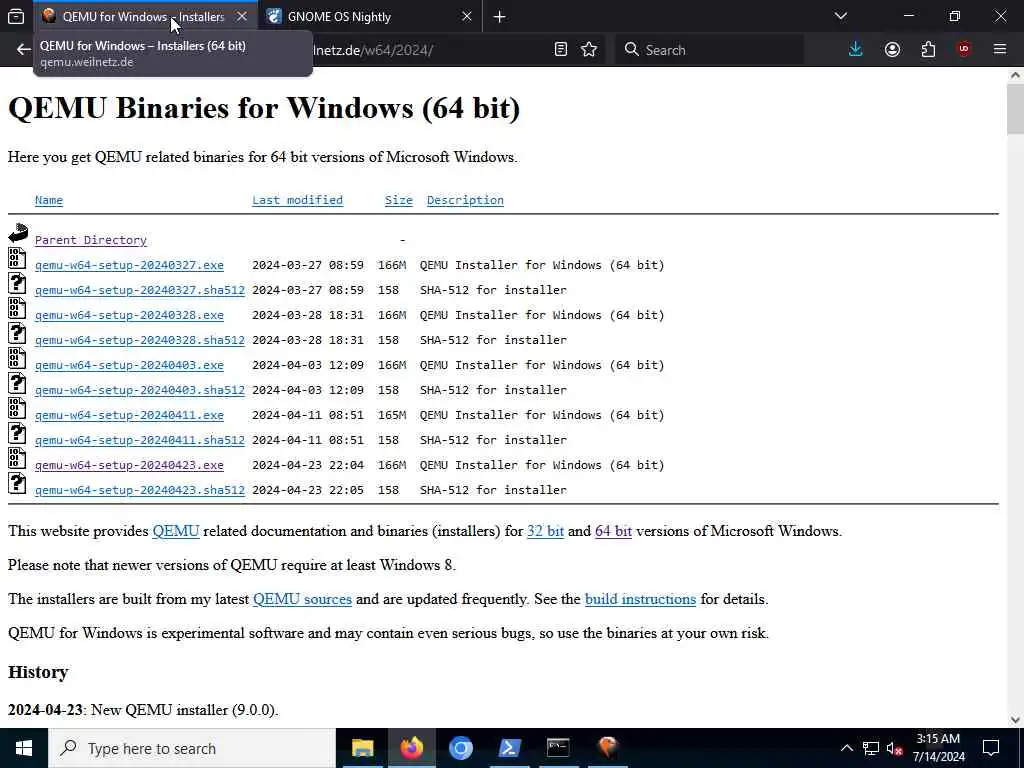Expand the list all tabs chevron
Image resolution: width=1024 pixels, height=768 pixels.
pos(841,16)
